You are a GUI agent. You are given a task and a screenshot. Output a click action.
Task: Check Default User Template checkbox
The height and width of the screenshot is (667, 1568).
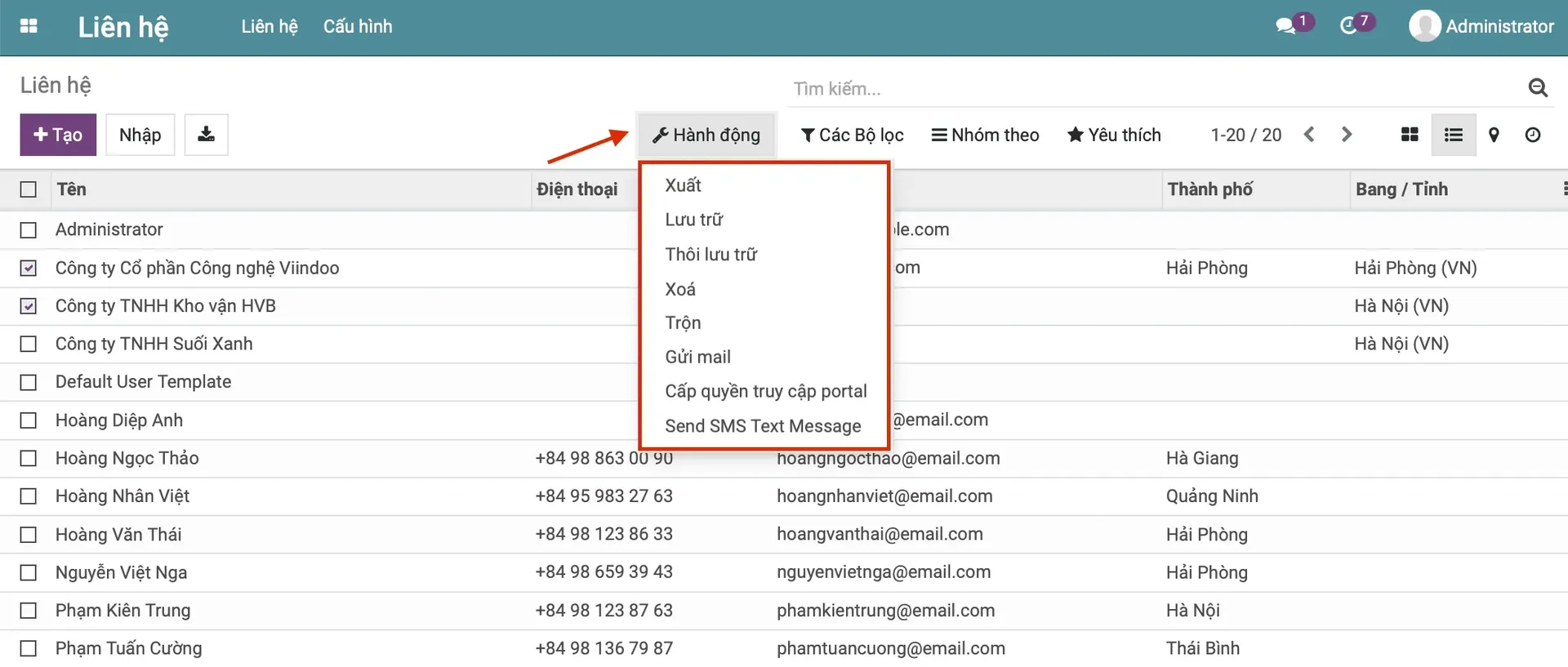click(29, 382)
